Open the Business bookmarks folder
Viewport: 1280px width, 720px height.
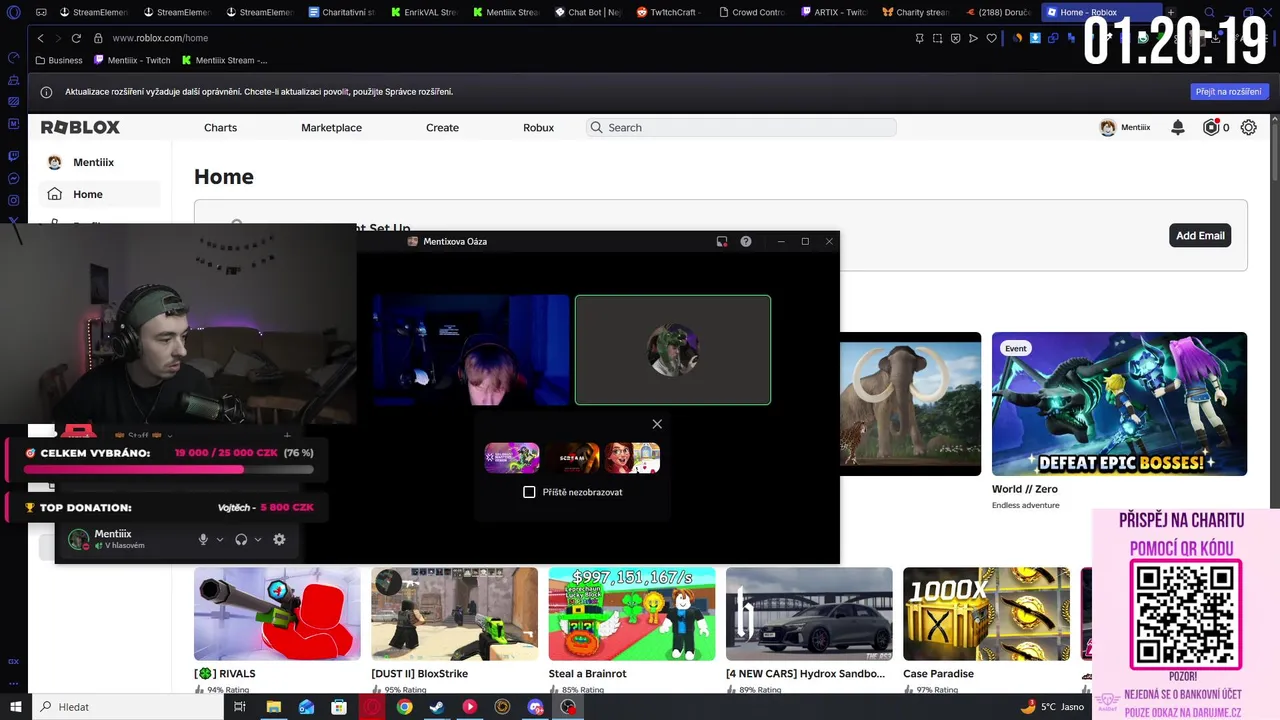pos(59,60)
